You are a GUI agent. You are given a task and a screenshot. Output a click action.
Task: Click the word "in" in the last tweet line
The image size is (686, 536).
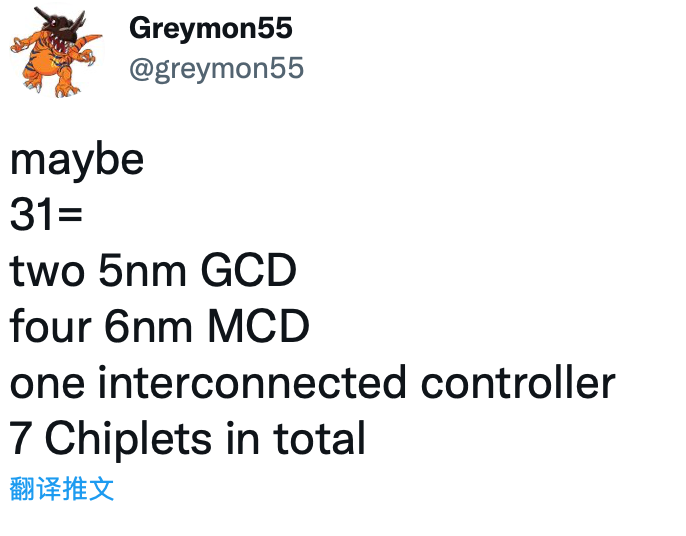tap(243, 437)
